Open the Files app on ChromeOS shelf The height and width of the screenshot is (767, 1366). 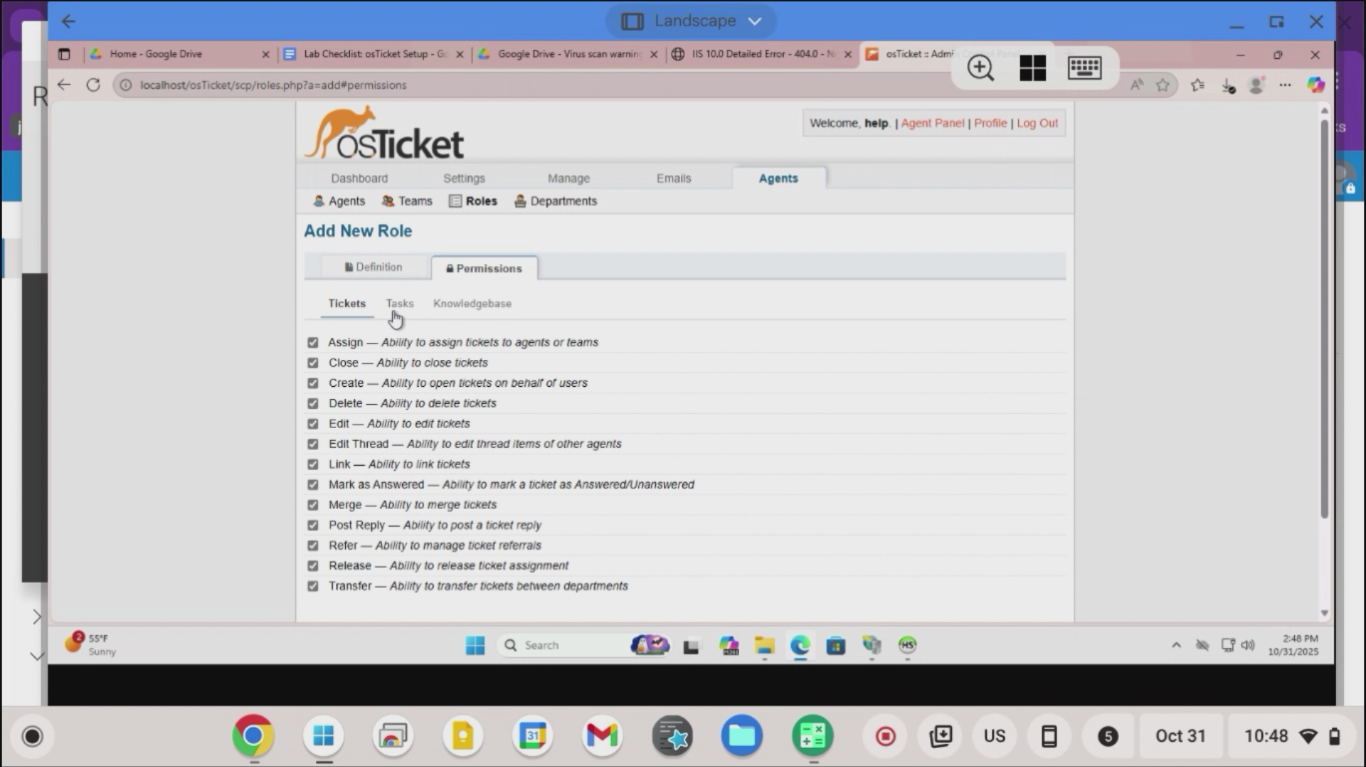tap(741, 736)
